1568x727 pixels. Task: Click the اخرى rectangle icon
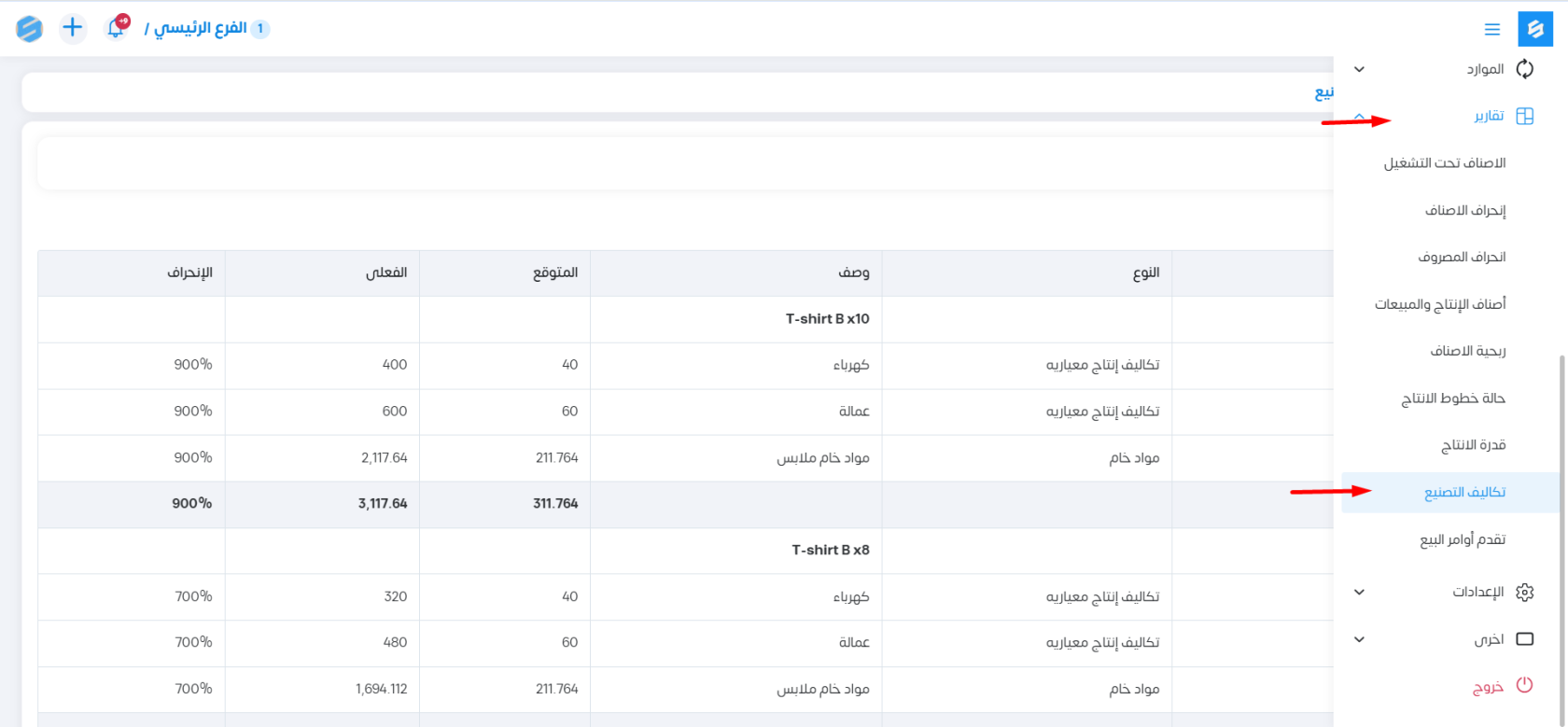pyautogui.click(x=1525, y=639)
